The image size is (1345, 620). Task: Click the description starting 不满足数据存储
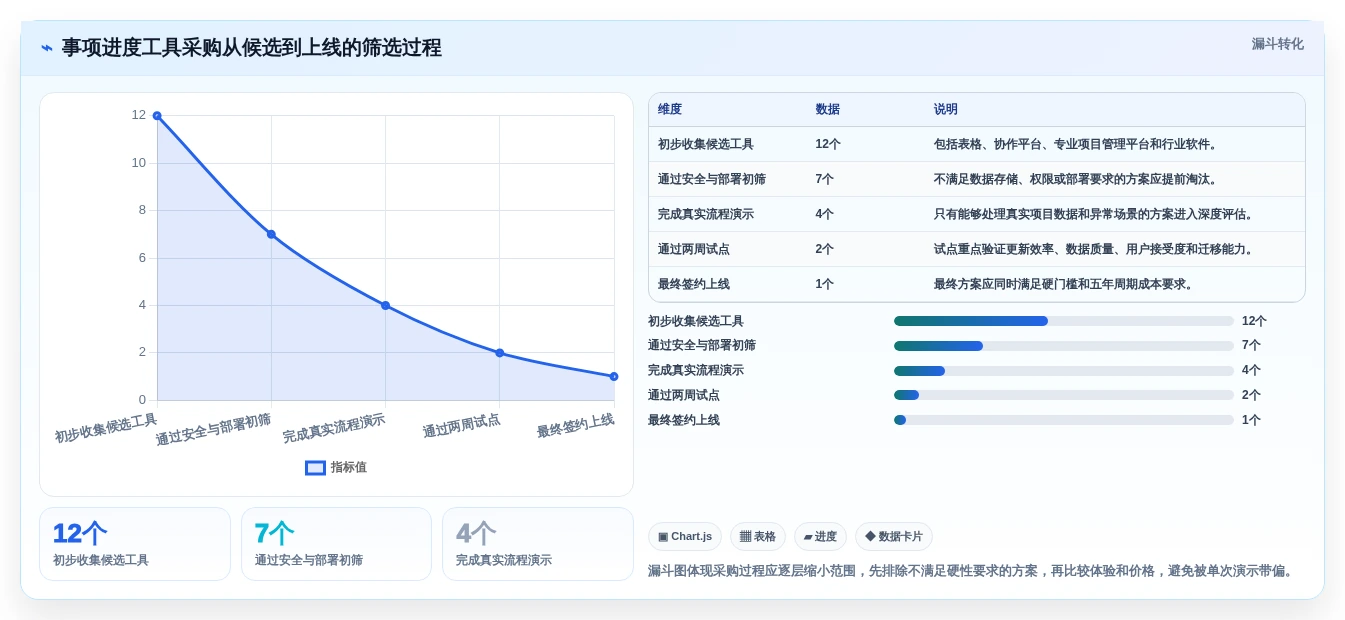tap(1076, 179)
